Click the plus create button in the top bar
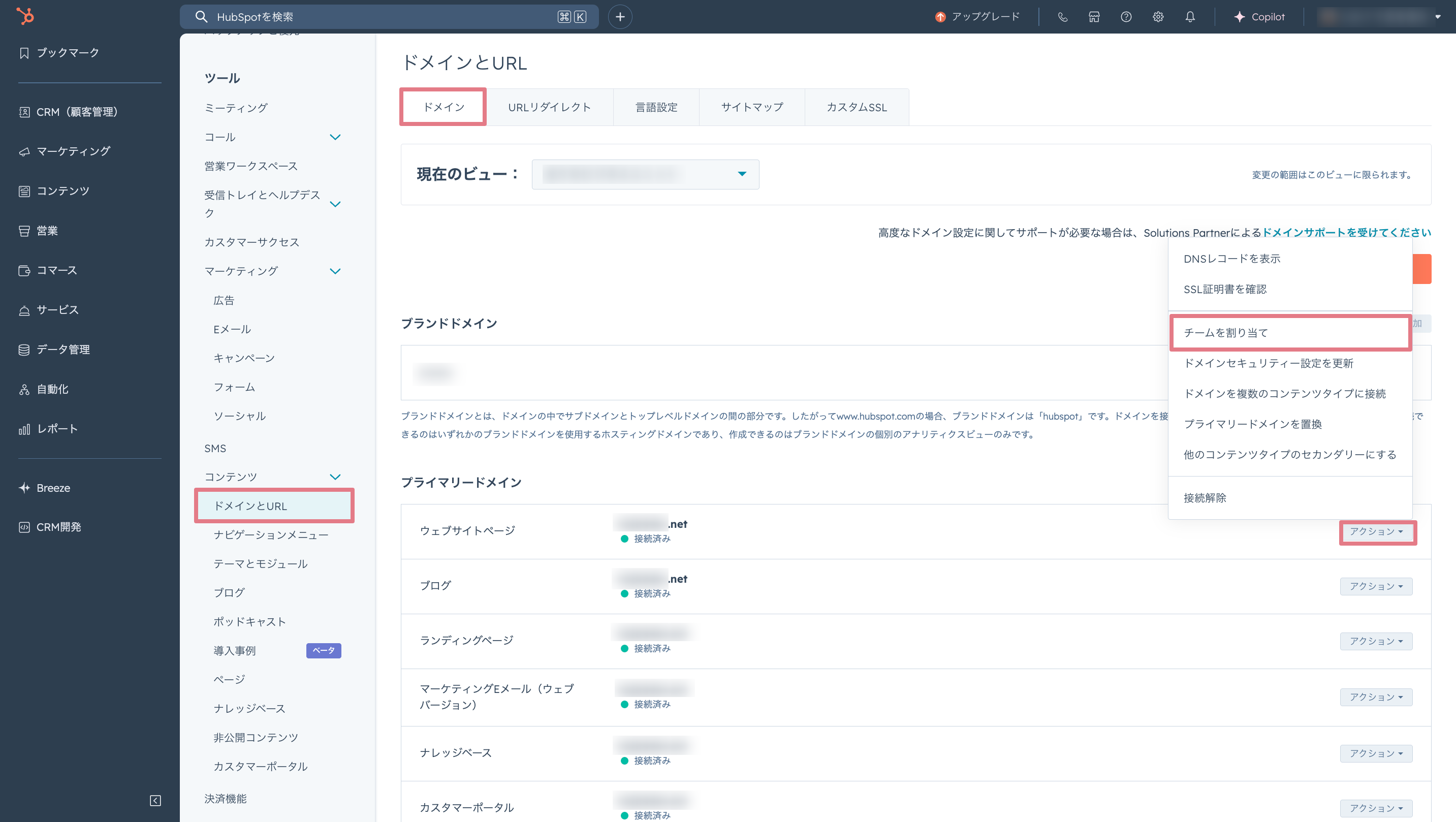The image size is (1456, 822). [620, 17]
